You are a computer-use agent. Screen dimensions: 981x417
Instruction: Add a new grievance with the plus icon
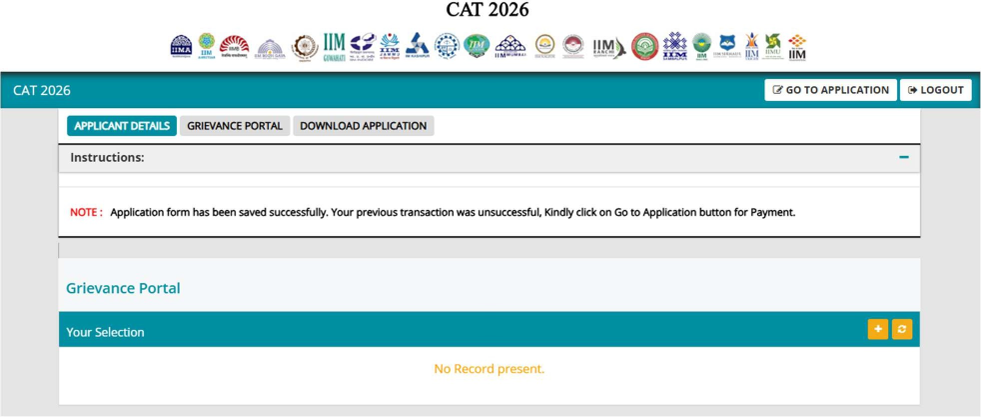878,329
